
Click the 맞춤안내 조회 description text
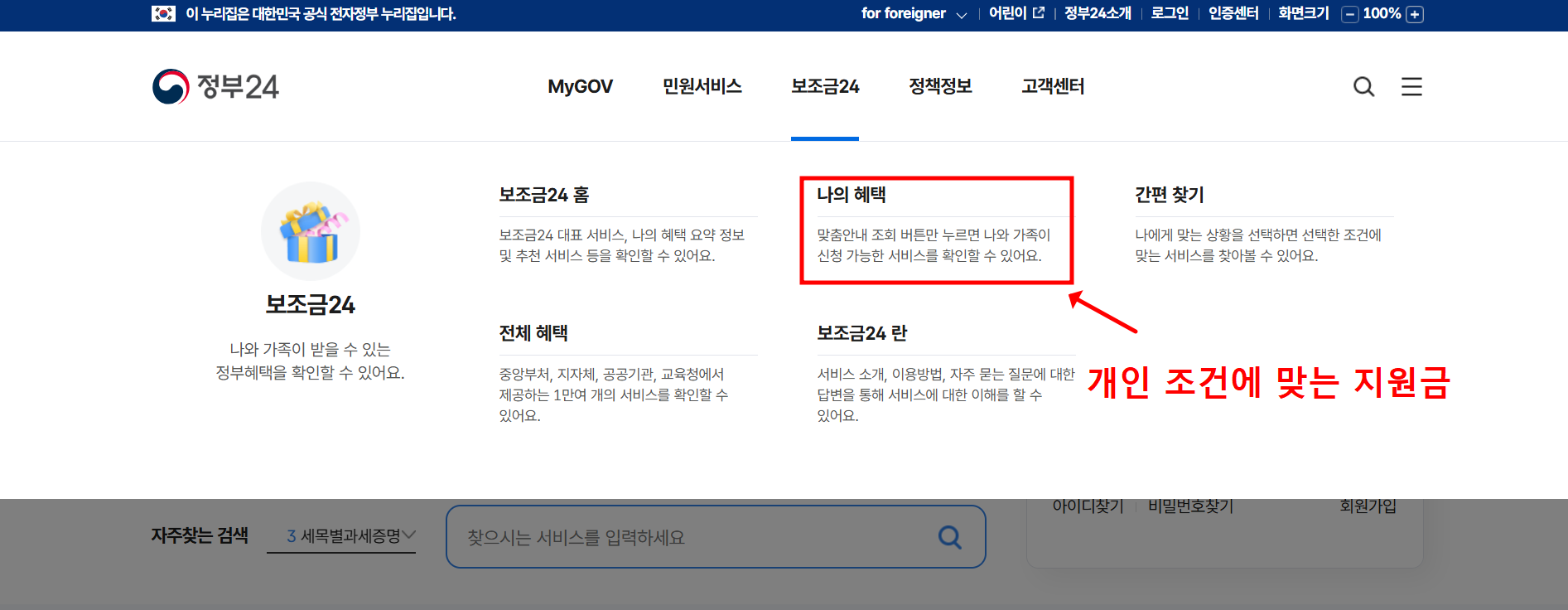coord(934,245)
